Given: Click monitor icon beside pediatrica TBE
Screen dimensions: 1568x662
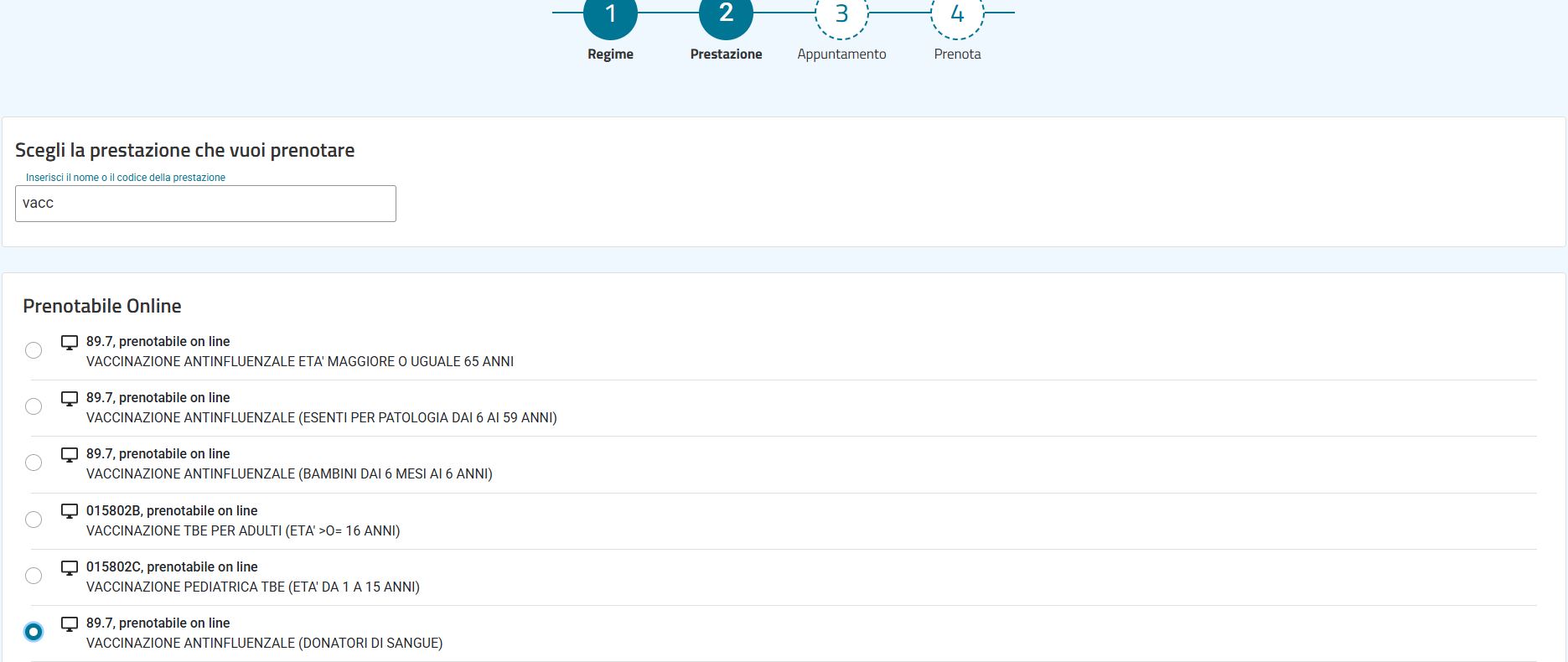Looking at the screenshot, I should click(x=70, y=567).
